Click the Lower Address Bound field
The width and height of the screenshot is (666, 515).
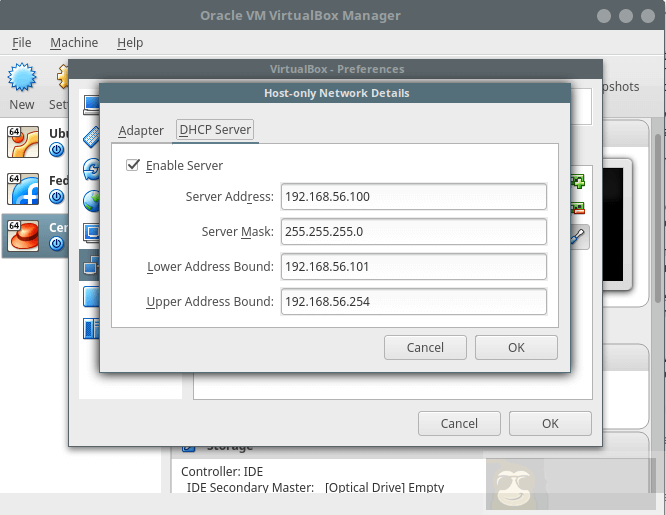coord(414,266)
